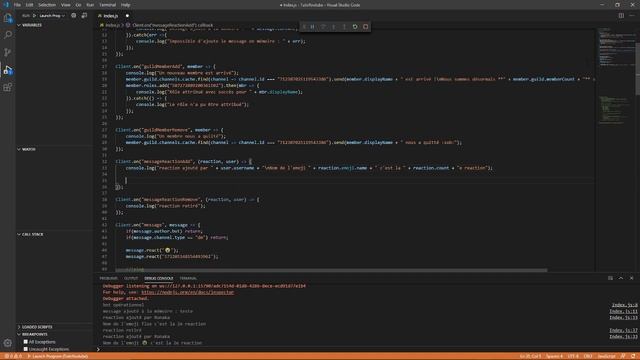Open errors and warnings count in status bar

13,356
